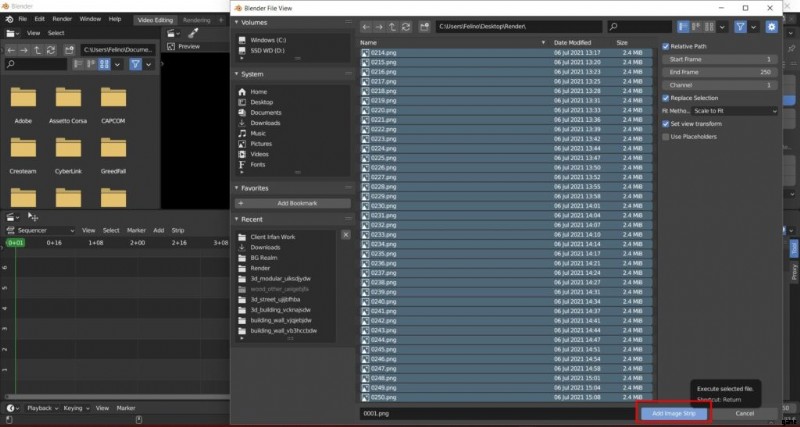The image size is (800, 427).
Task: Open the Render menu in Blender
Action: click(x=61, y=18)
